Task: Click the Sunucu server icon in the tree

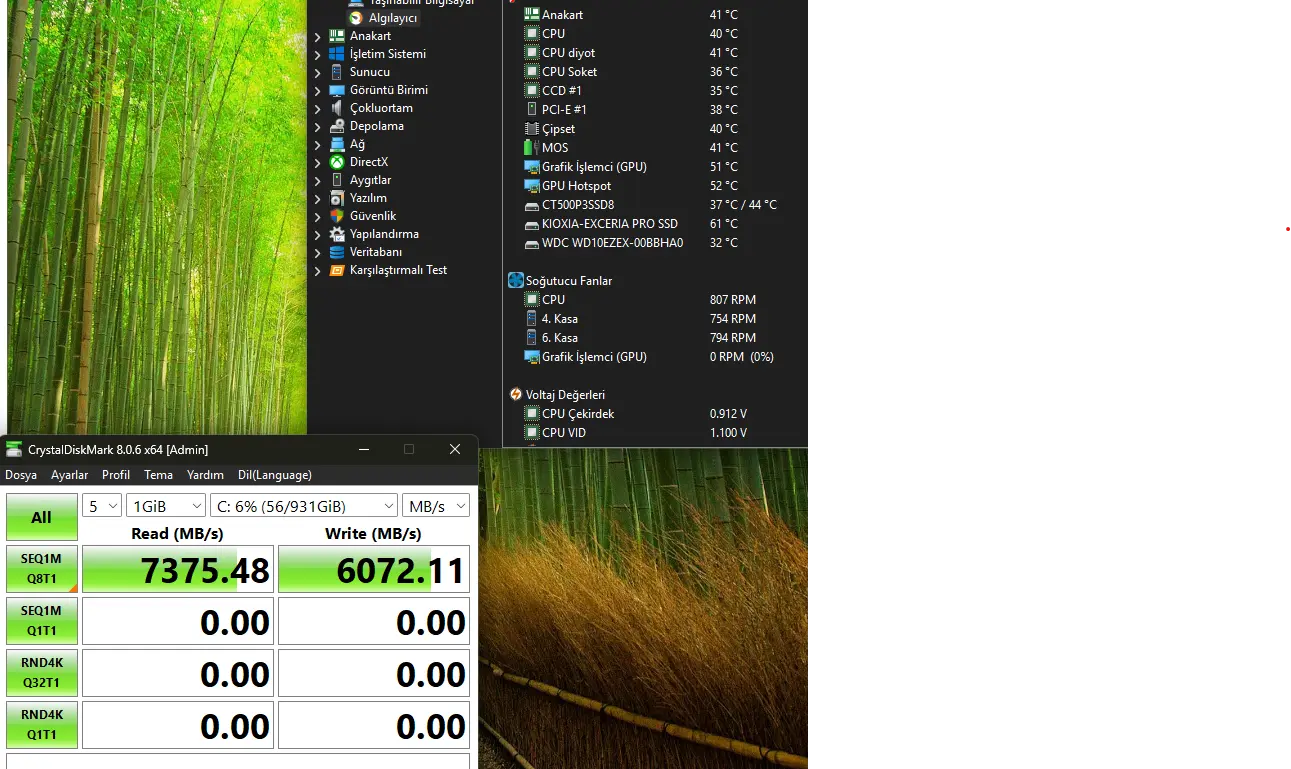Action: pyautogui.click(x=337, y=72)
